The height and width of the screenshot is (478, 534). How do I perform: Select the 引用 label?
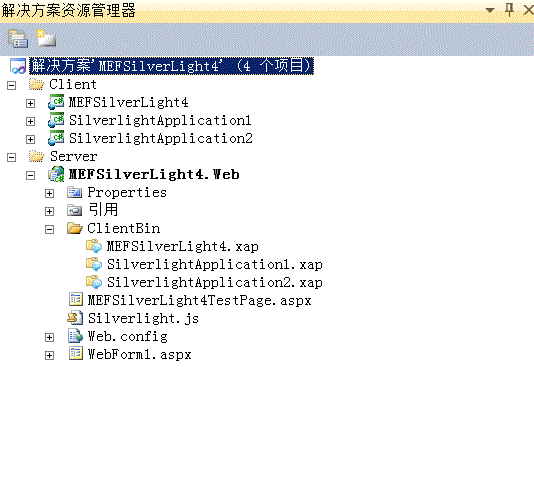click(x=104, y=210)
